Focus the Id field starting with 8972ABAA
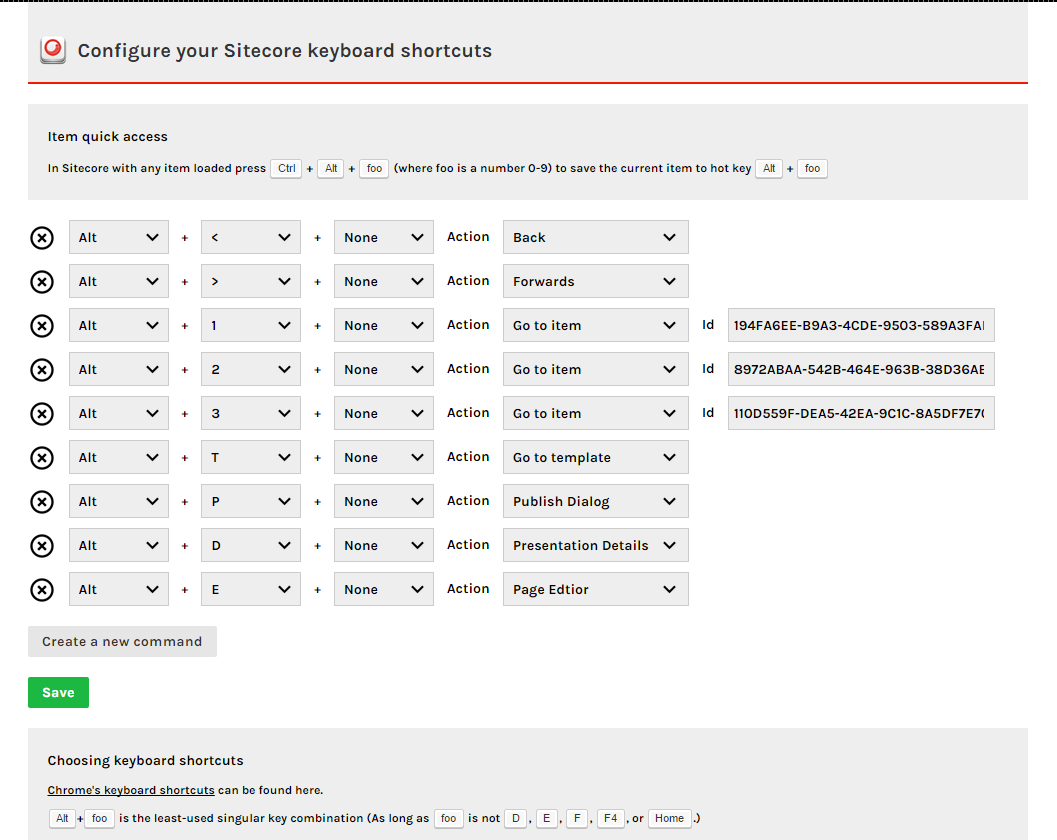The width and height of the screenshot is (1057, 840). [x=860, y=370]
